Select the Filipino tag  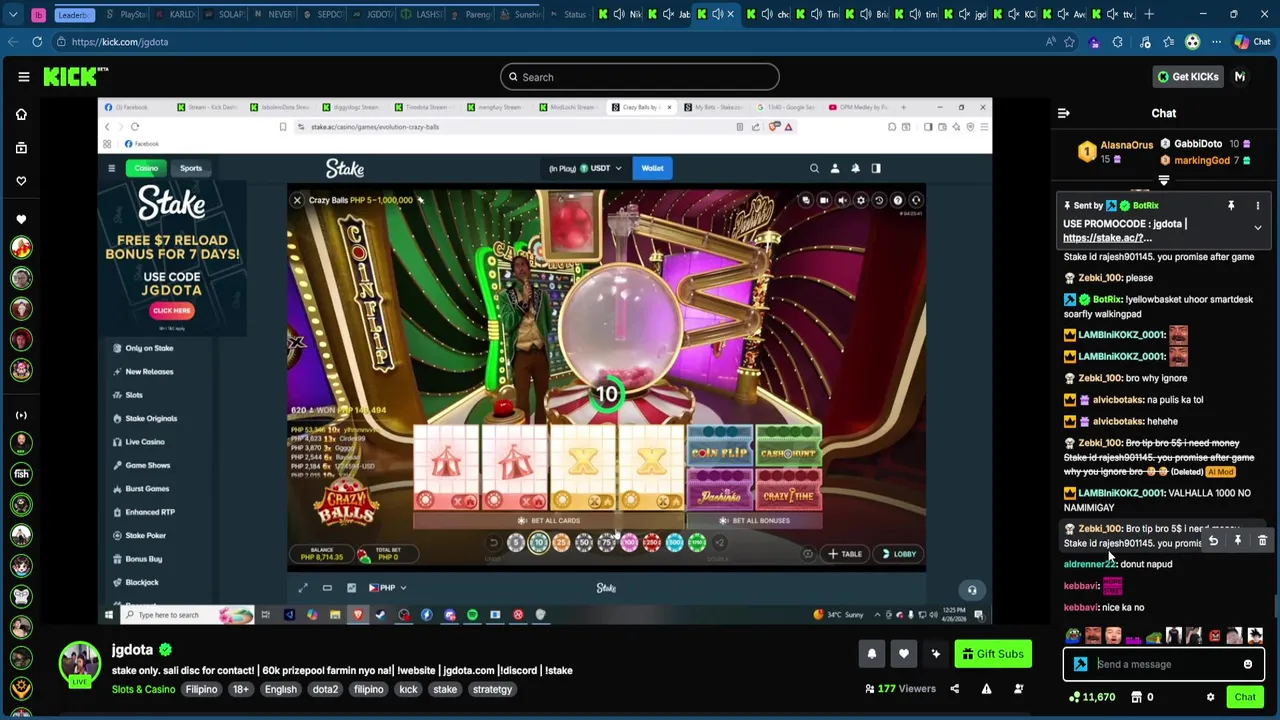pyautogui.click(x=201, y=689)
